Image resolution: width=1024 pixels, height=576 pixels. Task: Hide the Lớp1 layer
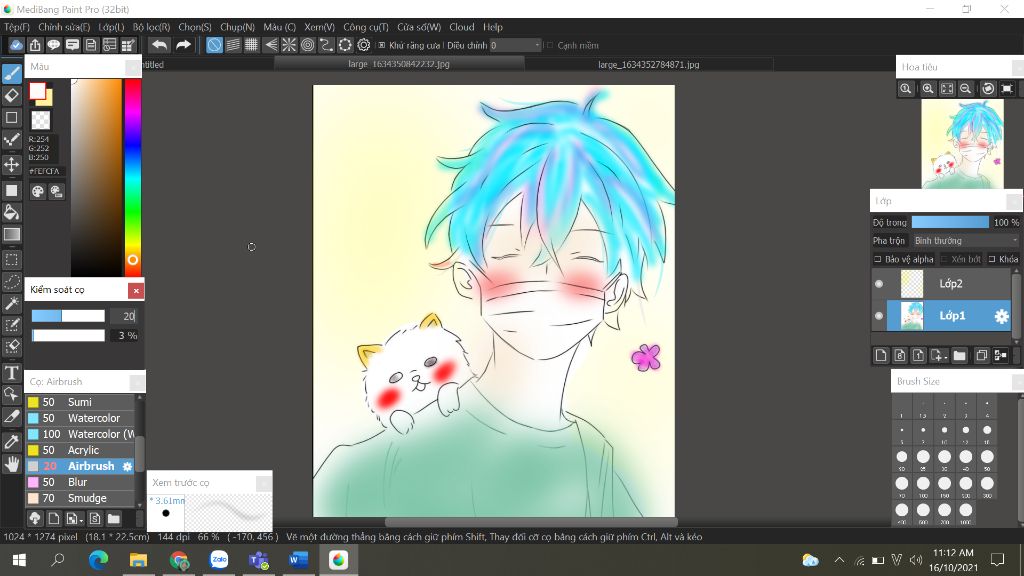click(879, 316)
